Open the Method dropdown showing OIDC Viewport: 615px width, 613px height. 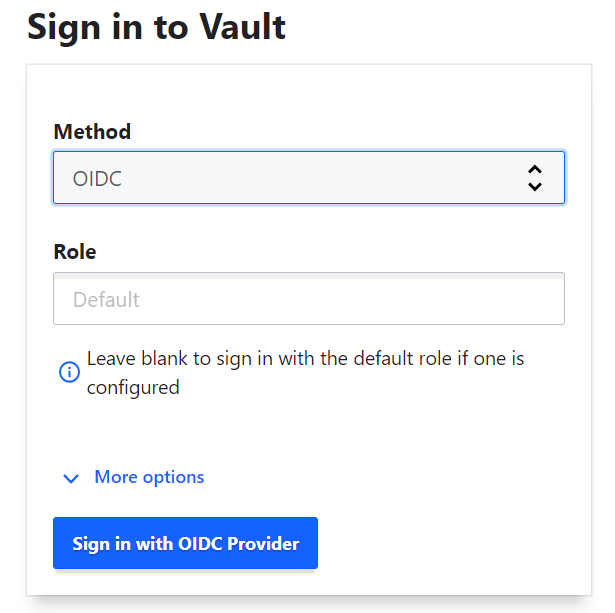[x=309, y=177]
